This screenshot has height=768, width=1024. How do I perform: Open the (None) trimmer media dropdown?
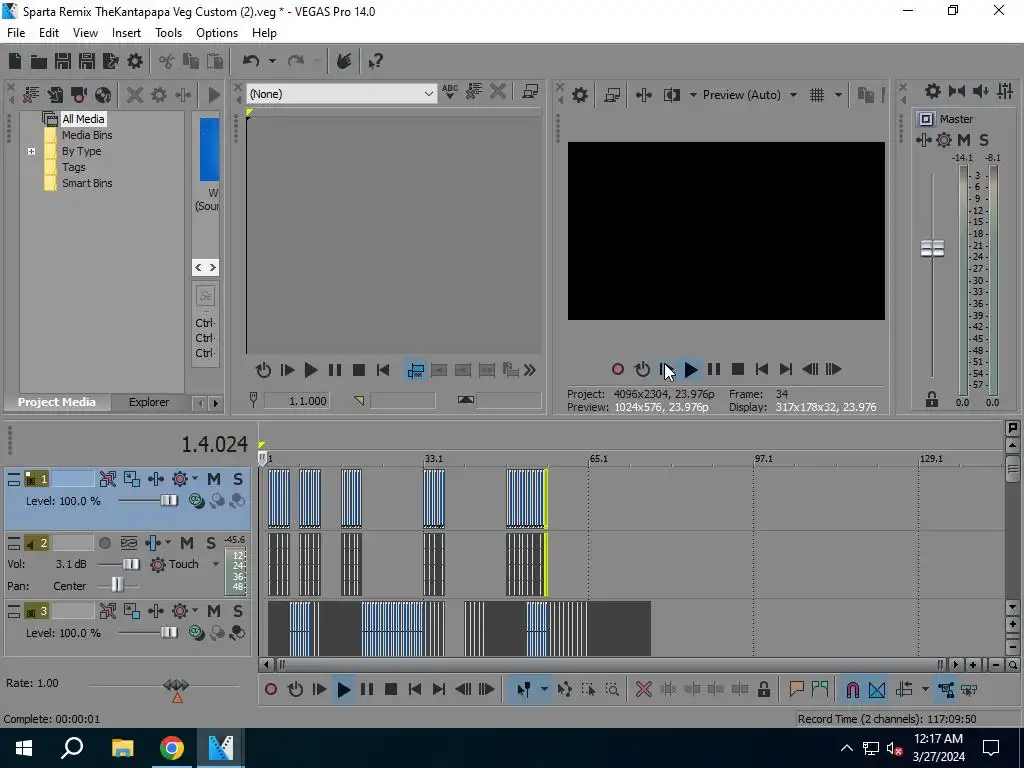point(428,94)
